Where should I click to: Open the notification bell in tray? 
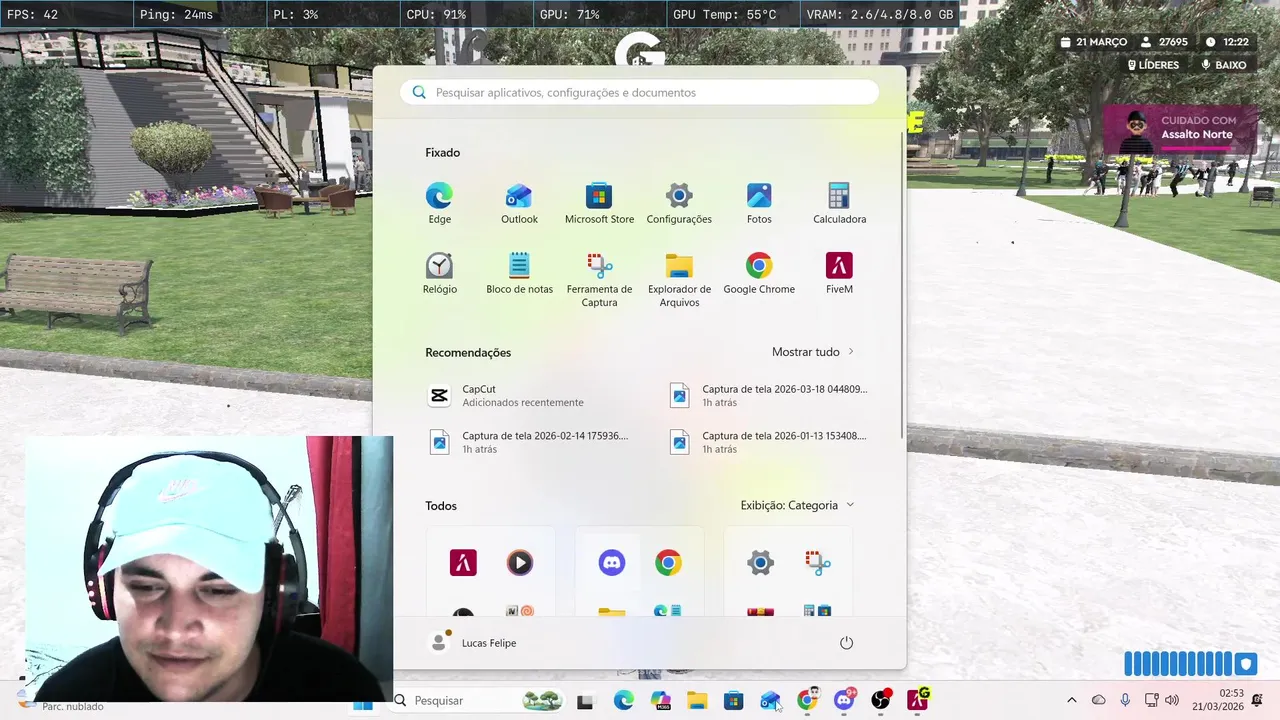1257,700
